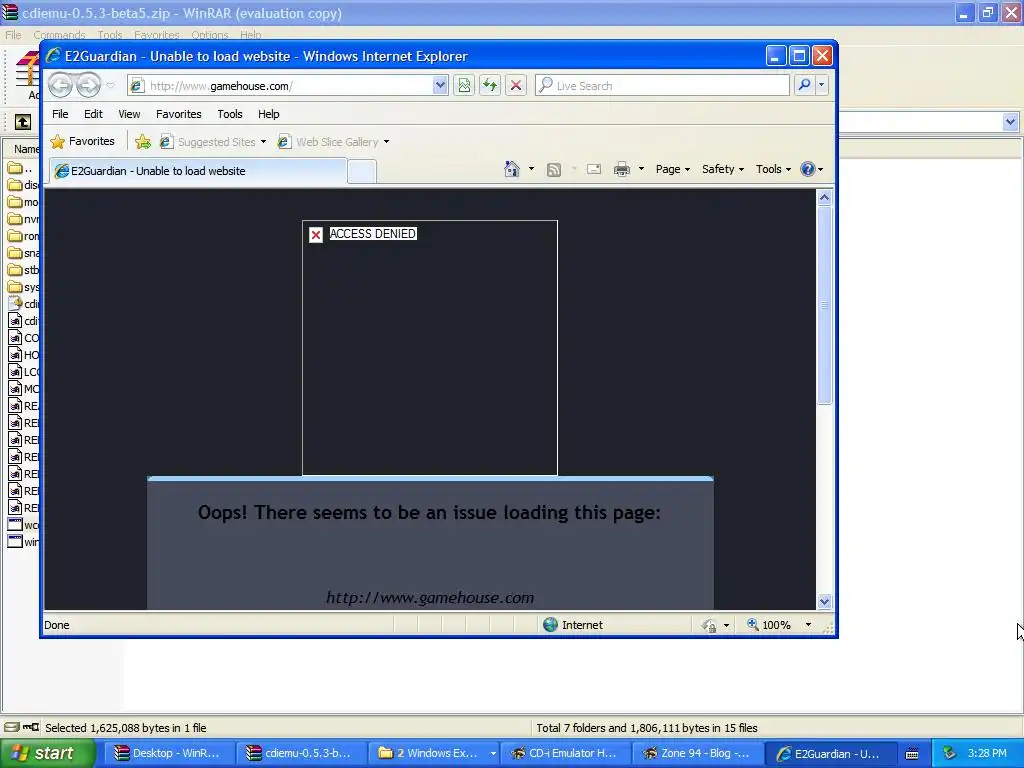The height and width of the screenshot is (768, 1024).
Task: Open the Tools dropdown in command bar
Action: click(773, 169)
